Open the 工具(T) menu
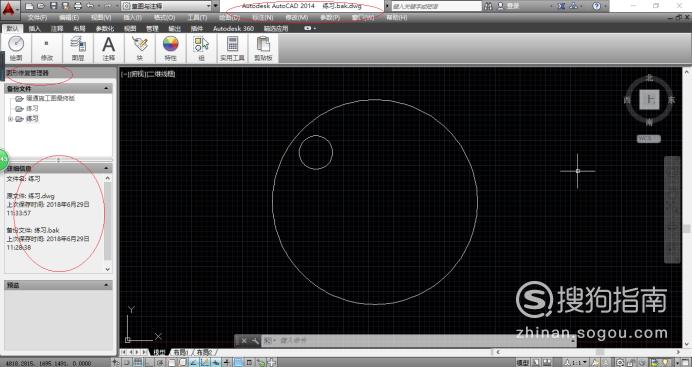Screen dimensions: 692x367 click(x=197, y=18)
